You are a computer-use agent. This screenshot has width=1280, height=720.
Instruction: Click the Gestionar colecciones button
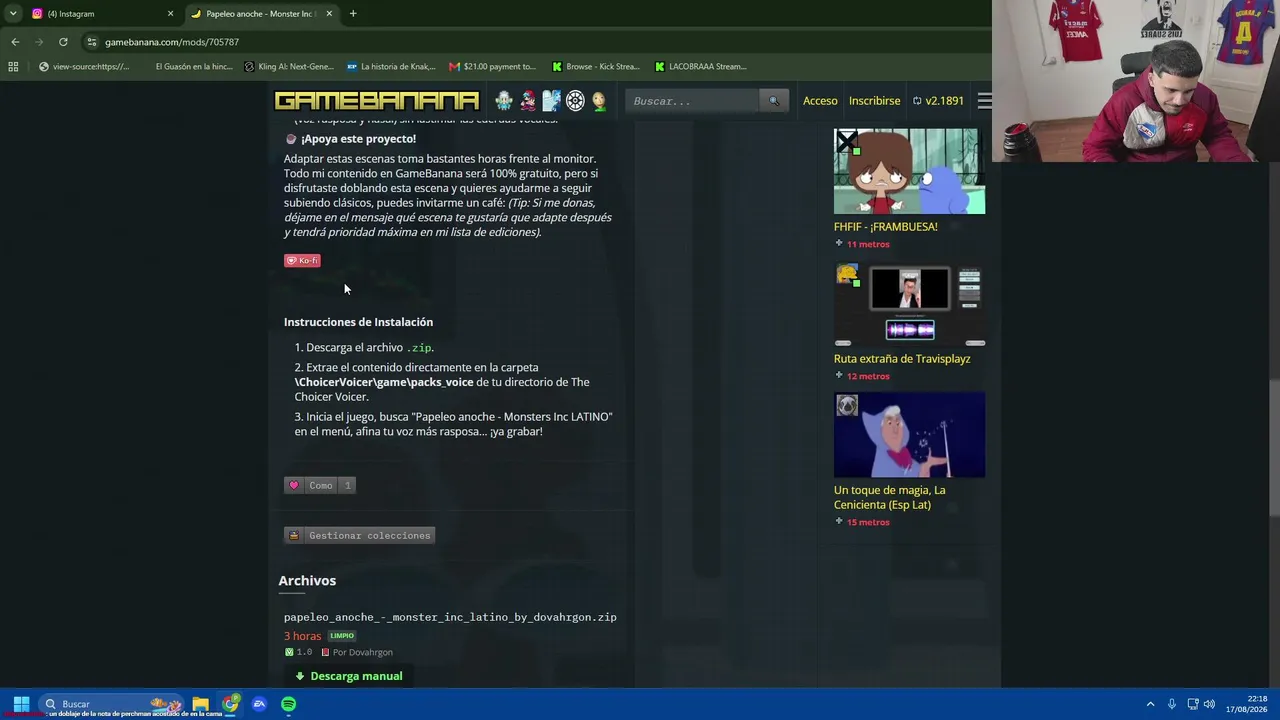click(359, 535)
